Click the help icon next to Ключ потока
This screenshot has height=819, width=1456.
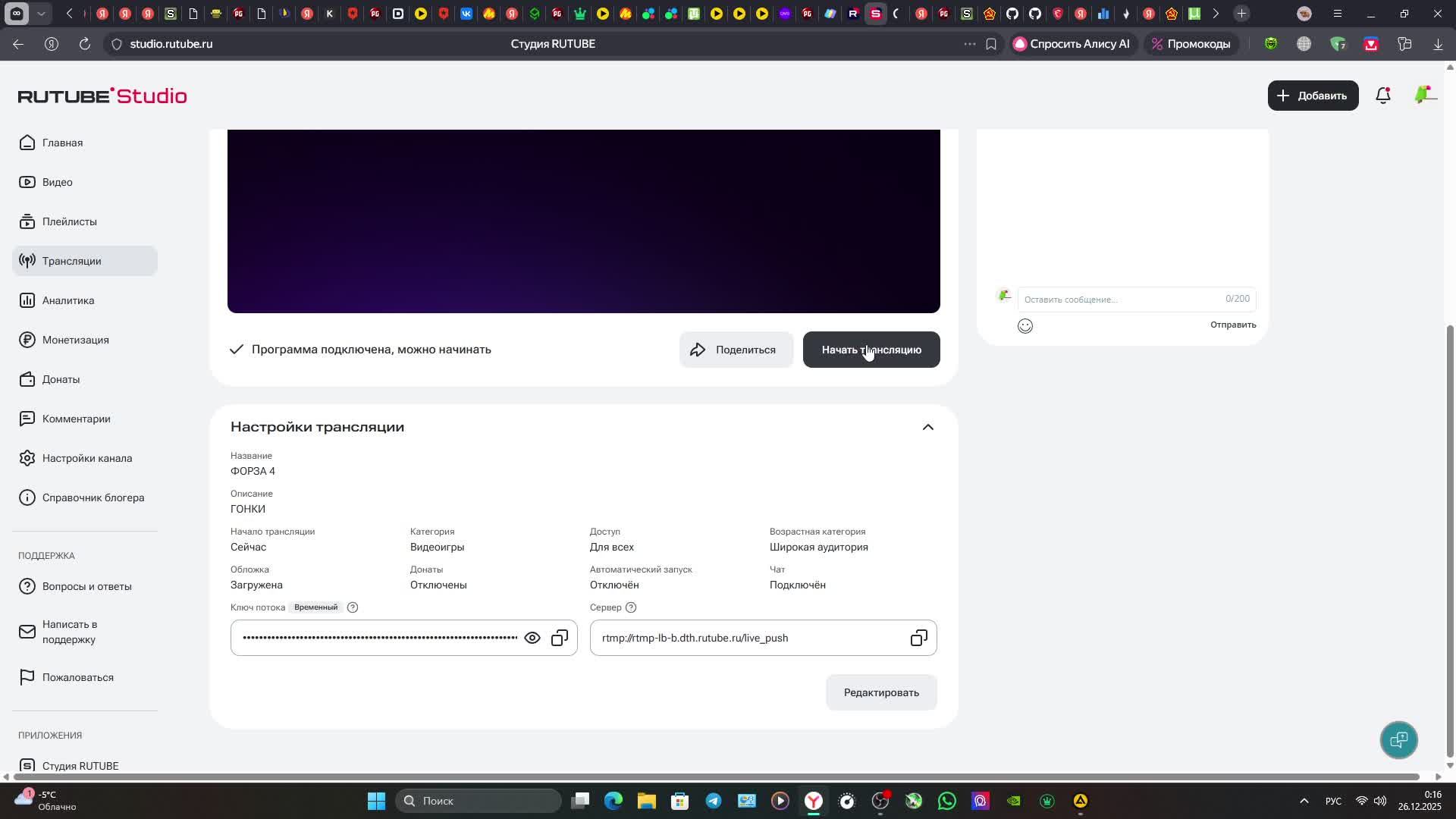point(353,607)
